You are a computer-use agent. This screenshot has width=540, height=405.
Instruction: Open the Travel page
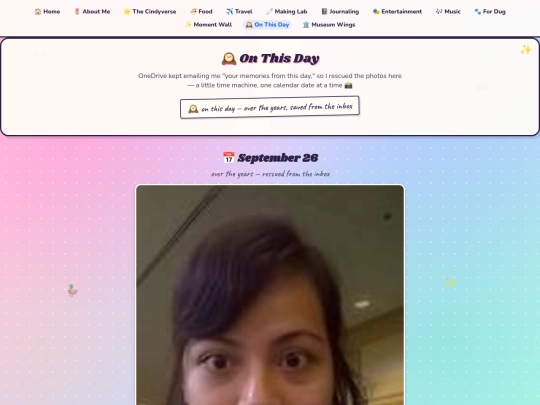(239, 12)
